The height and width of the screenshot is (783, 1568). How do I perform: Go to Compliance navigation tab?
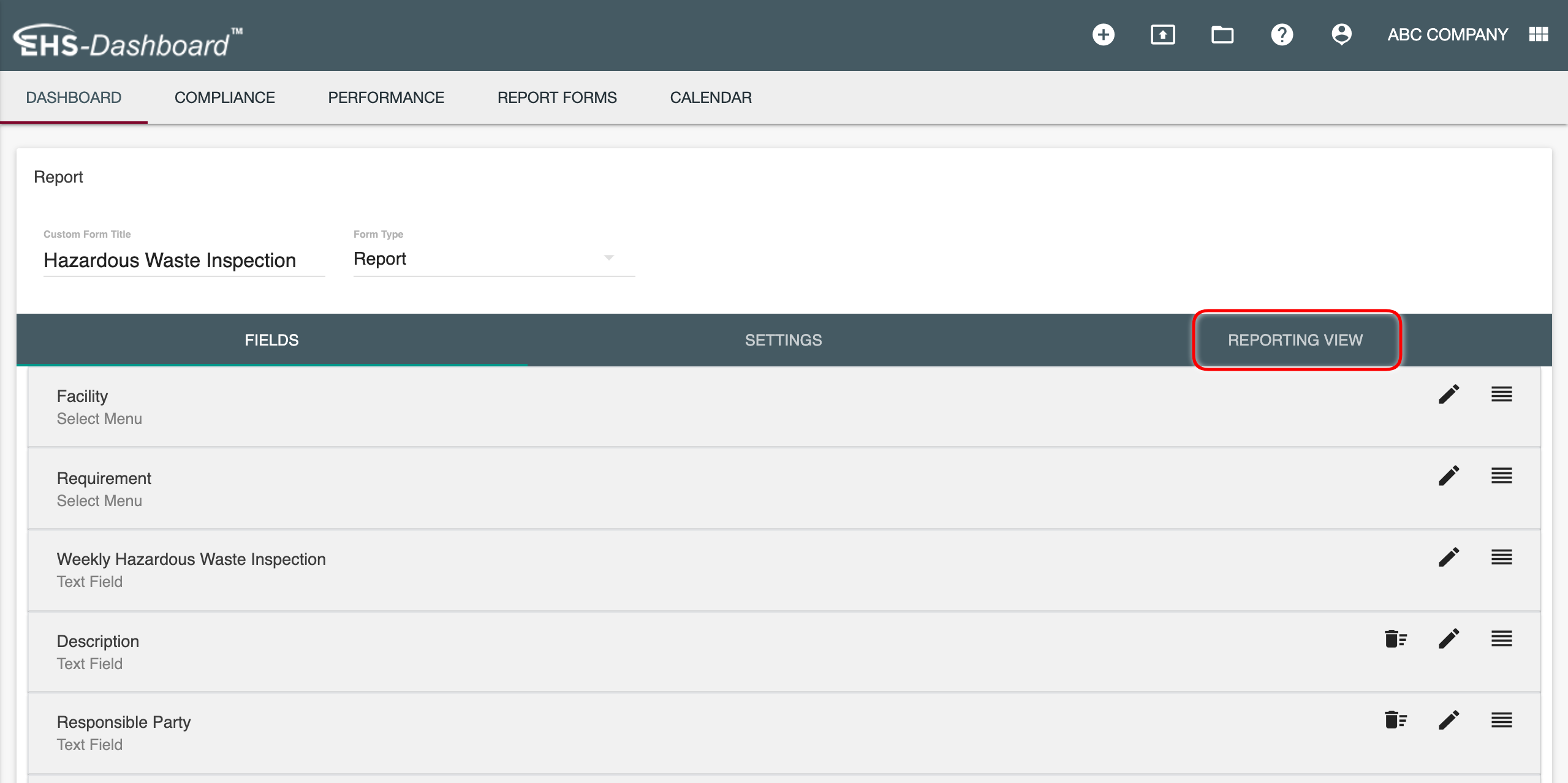[x=224, y=97]
